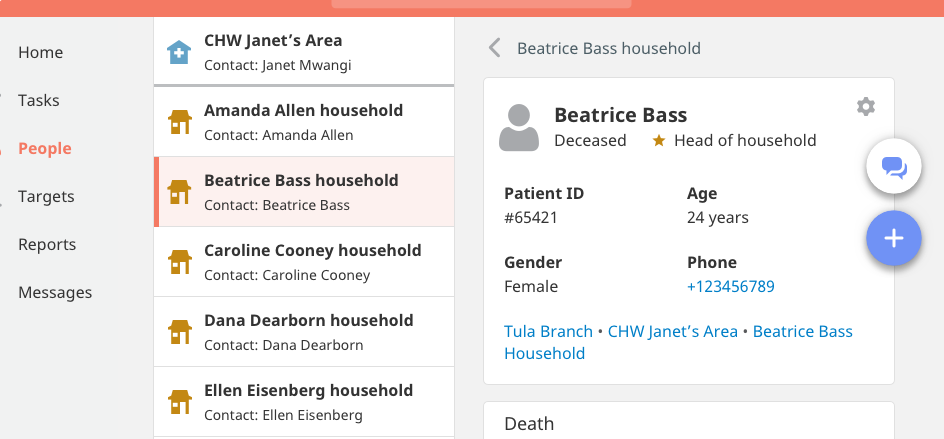Open the Tasks section

pyautogui.click(x=39, y=101)
